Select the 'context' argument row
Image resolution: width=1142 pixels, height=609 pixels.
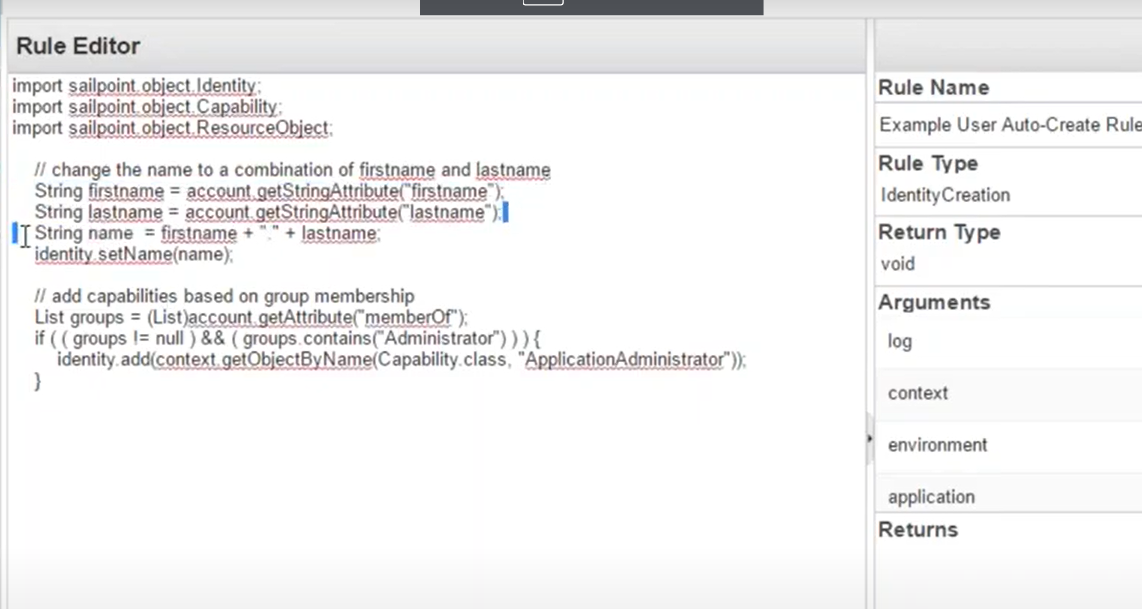(1009, 393)
